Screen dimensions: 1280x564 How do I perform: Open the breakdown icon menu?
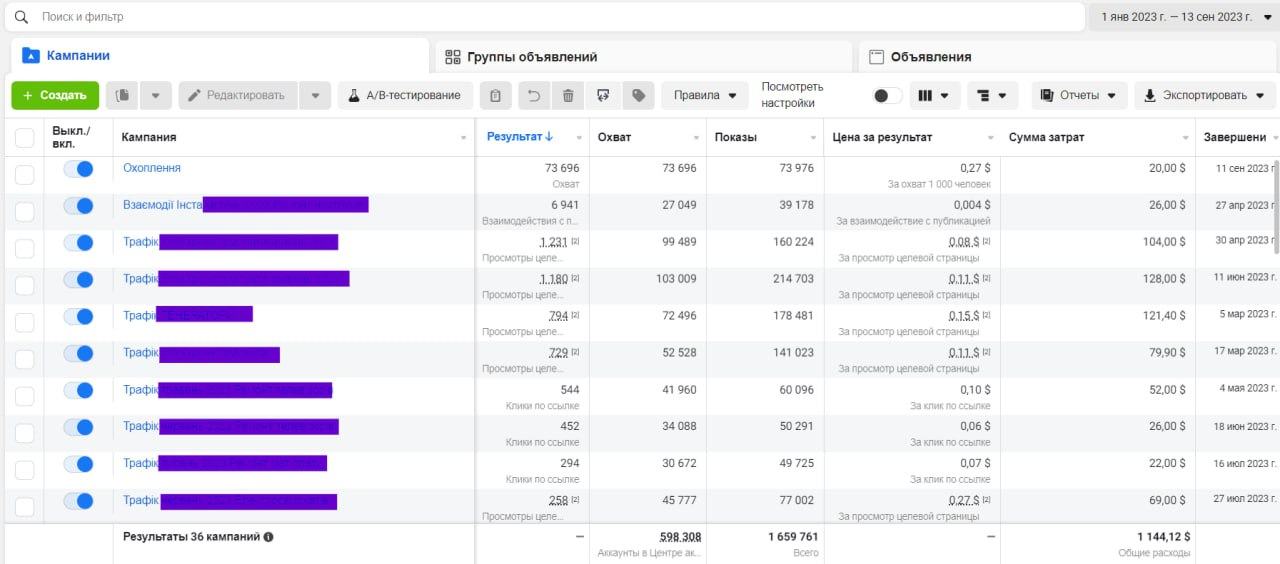pyautogui.click(x=991, y=96)
